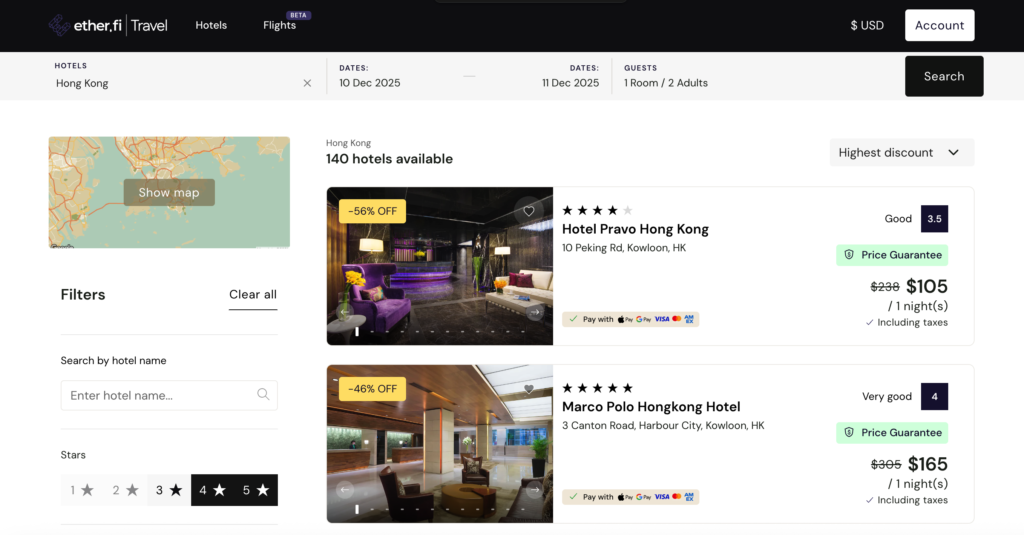The height and width of the screenshot is (535, 1024).
Task: Click the Enter hotel name input field
Action: coord(160,395)
